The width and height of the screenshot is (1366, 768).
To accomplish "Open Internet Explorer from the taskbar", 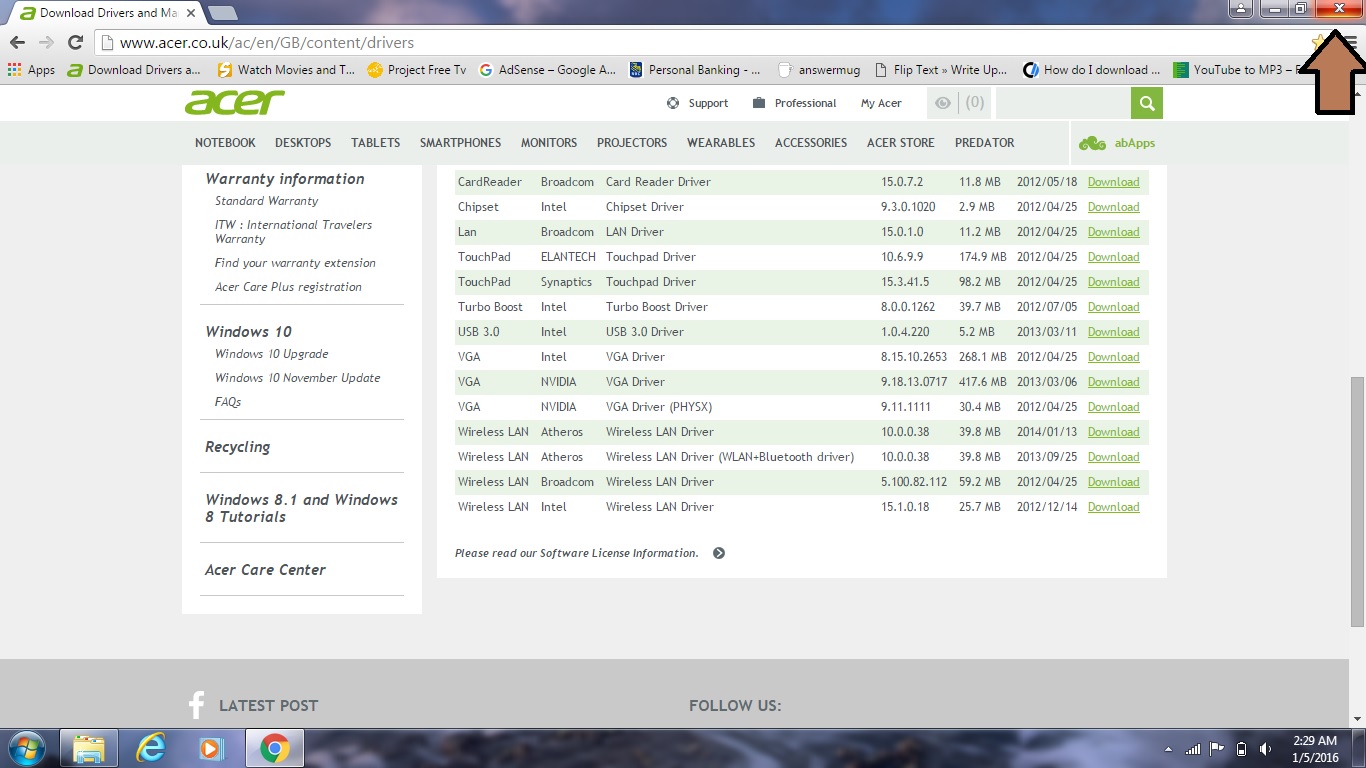I will tap(152, 748).
